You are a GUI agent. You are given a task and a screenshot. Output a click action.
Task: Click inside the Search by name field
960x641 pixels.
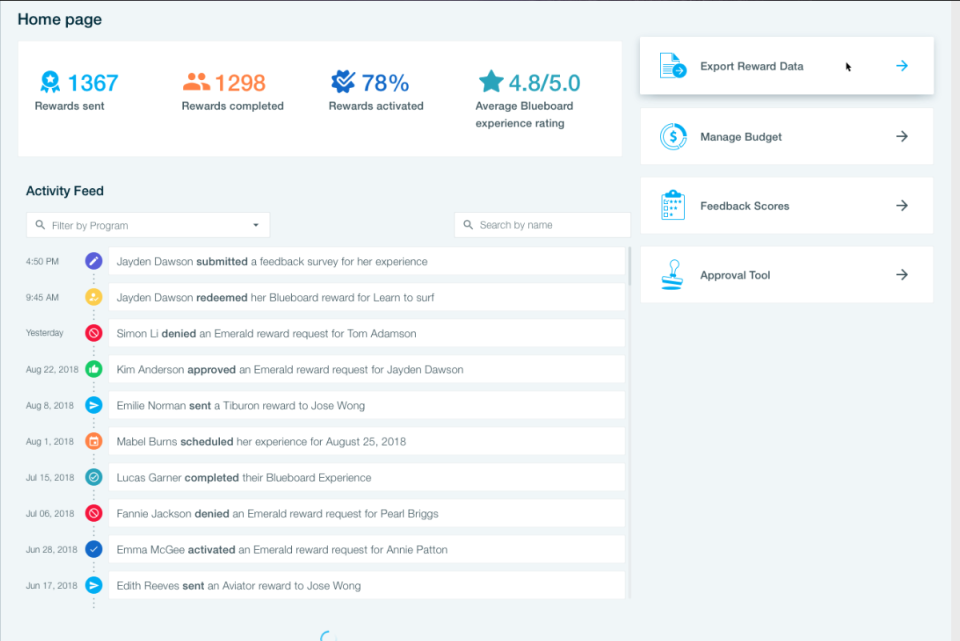coord(545,225)
